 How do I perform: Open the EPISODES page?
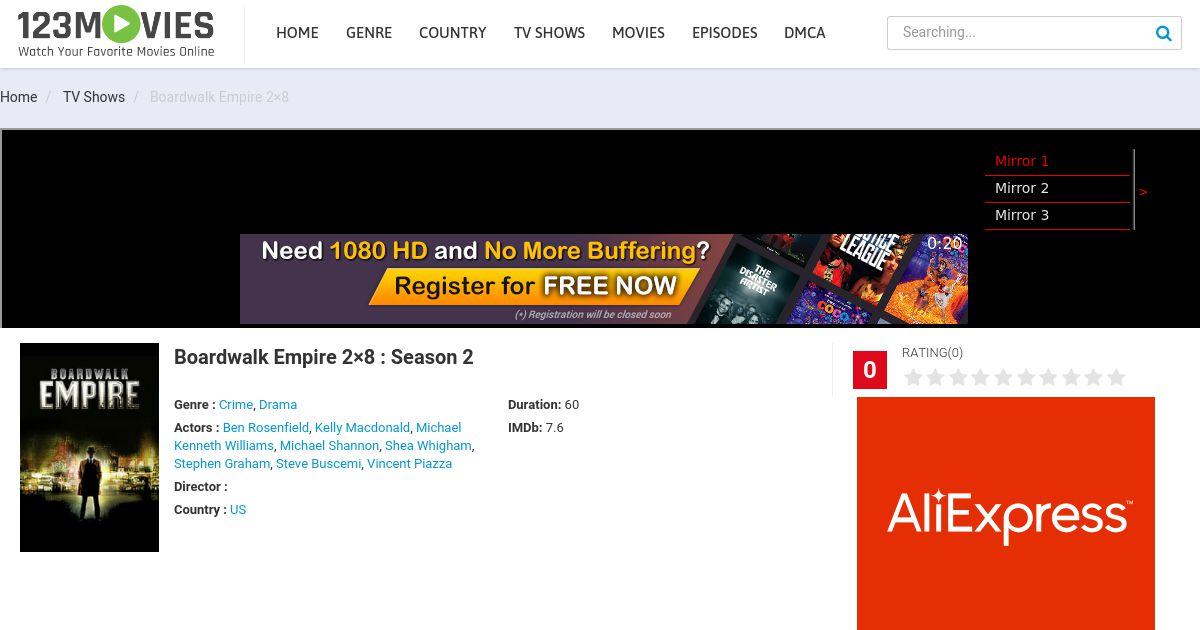click(724, 33)
